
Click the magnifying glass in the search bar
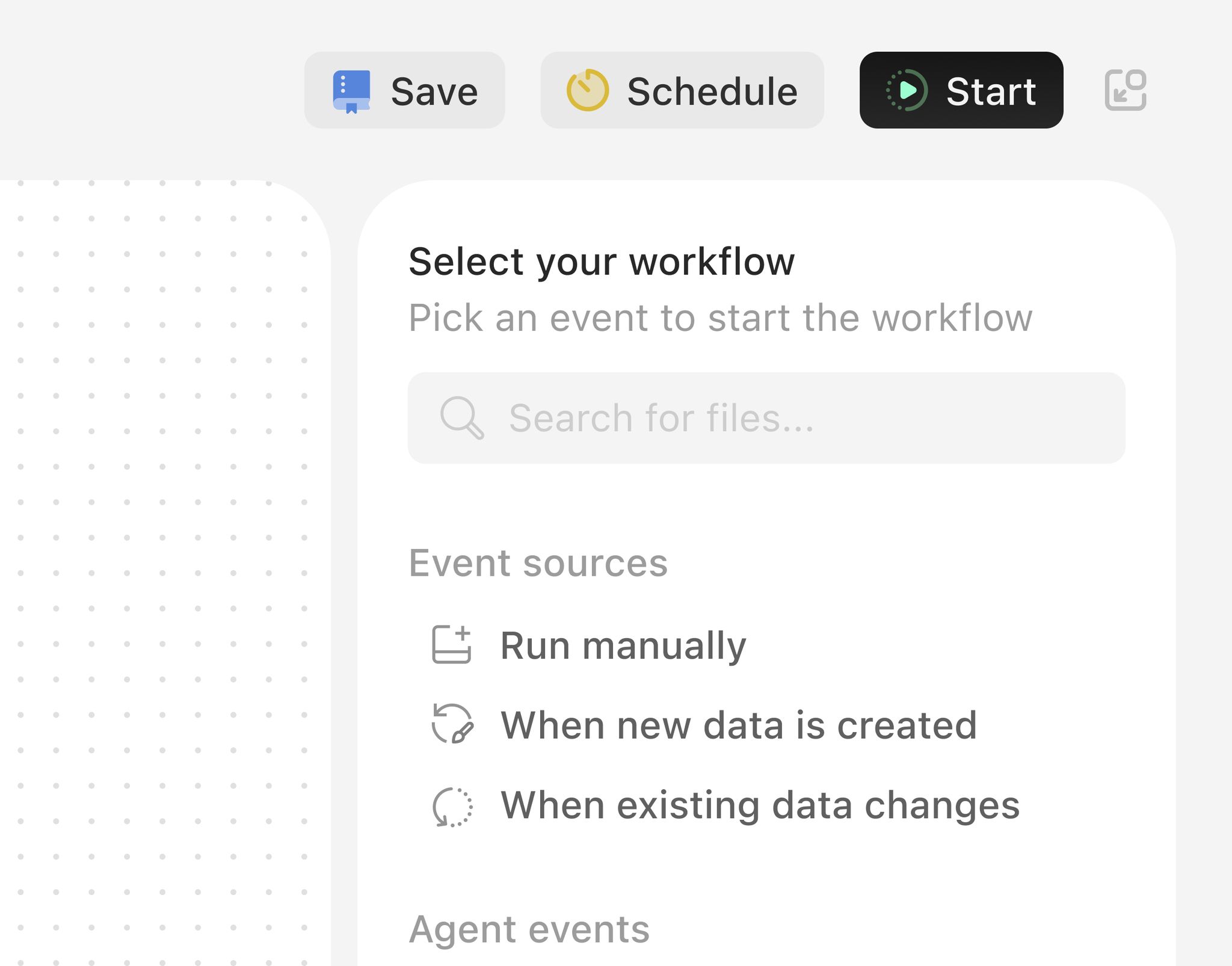463,417
